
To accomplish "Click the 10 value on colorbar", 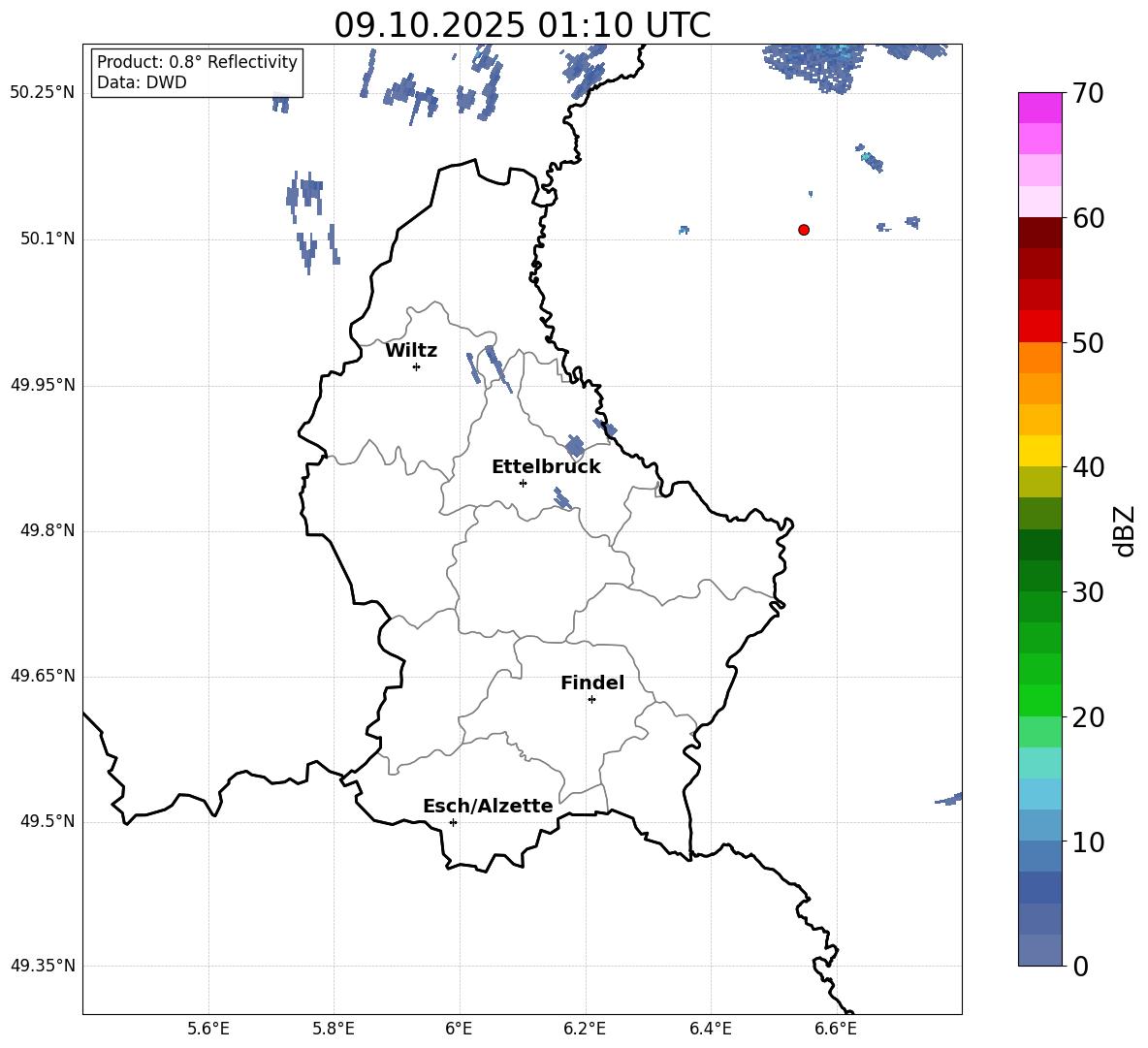I will click(1088, 842).
